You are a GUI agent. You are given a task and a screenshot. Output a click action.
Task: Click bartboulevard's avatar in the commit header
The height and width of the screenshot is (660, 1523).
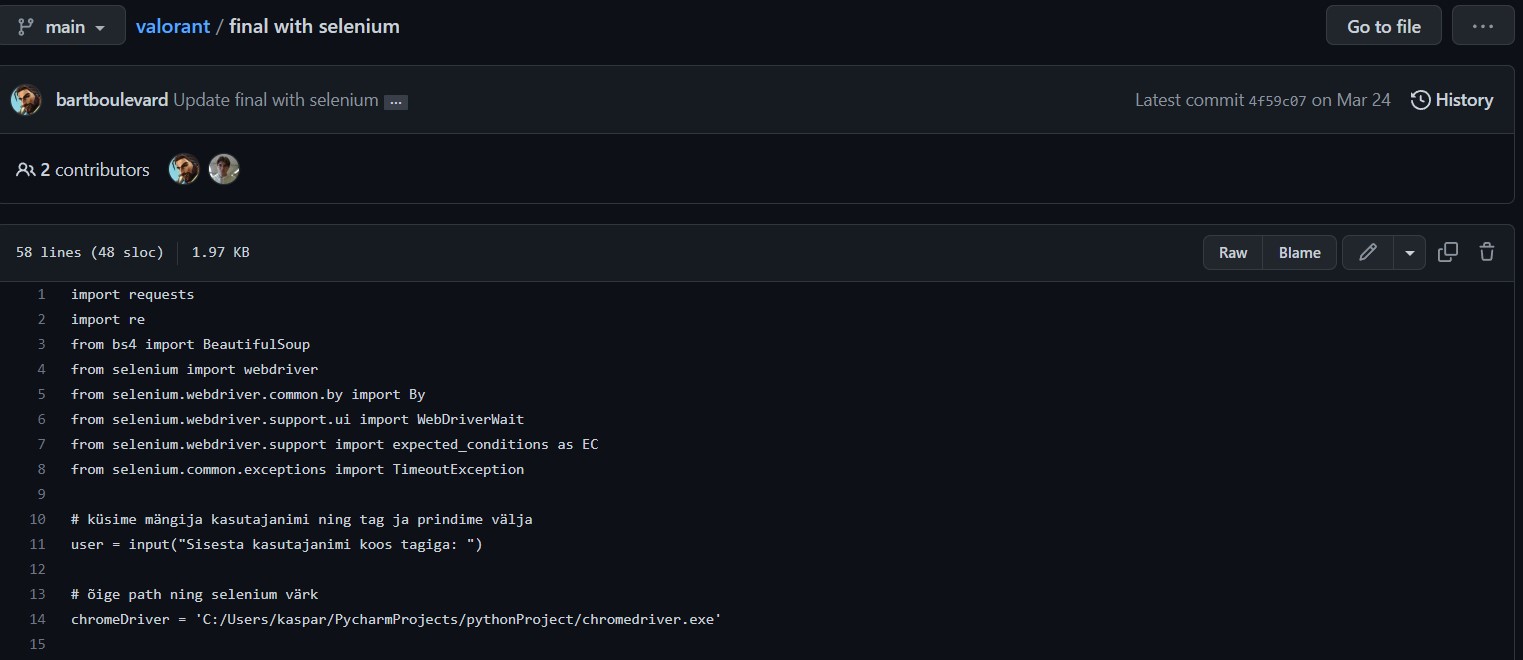27,100
